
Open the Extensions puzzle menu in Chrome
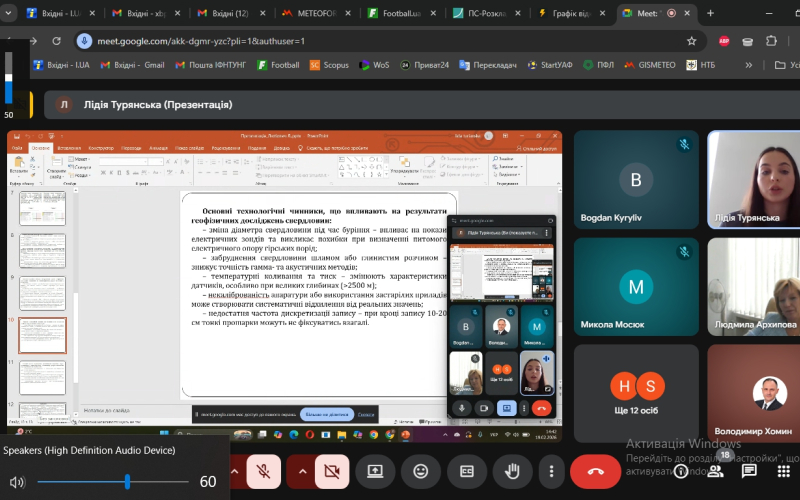[772, 41]
